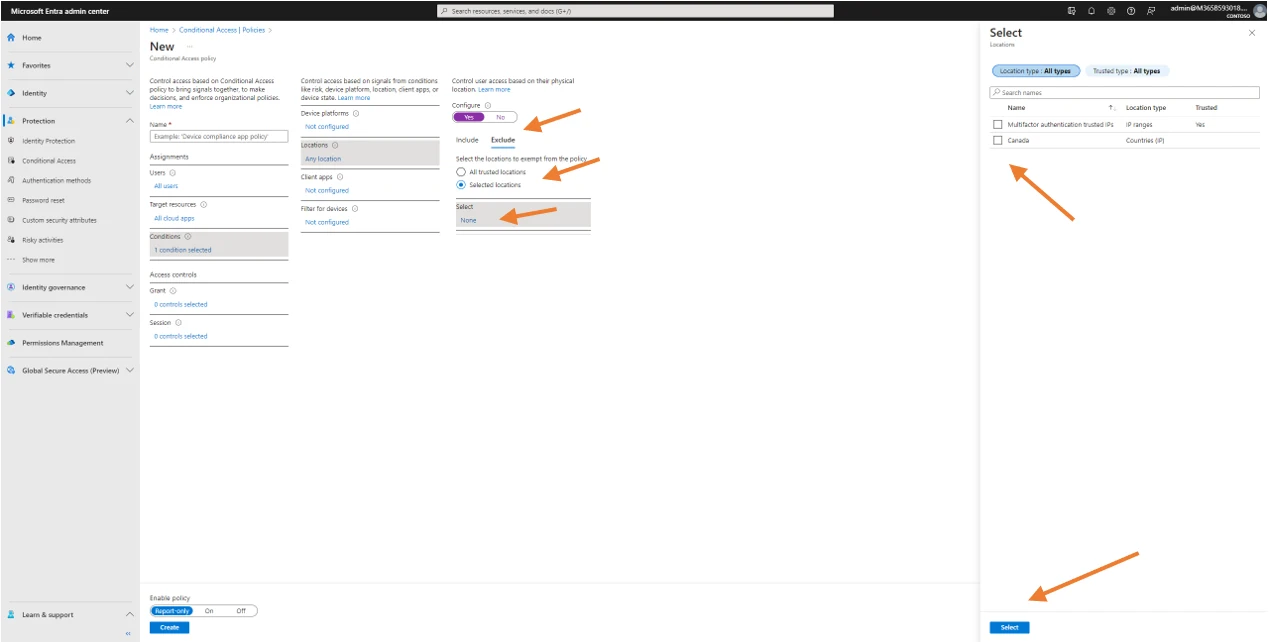This screenshot has width=1269, height=642.
Task: Switch to the Exclude tab
Action: (x=502, y=140)
